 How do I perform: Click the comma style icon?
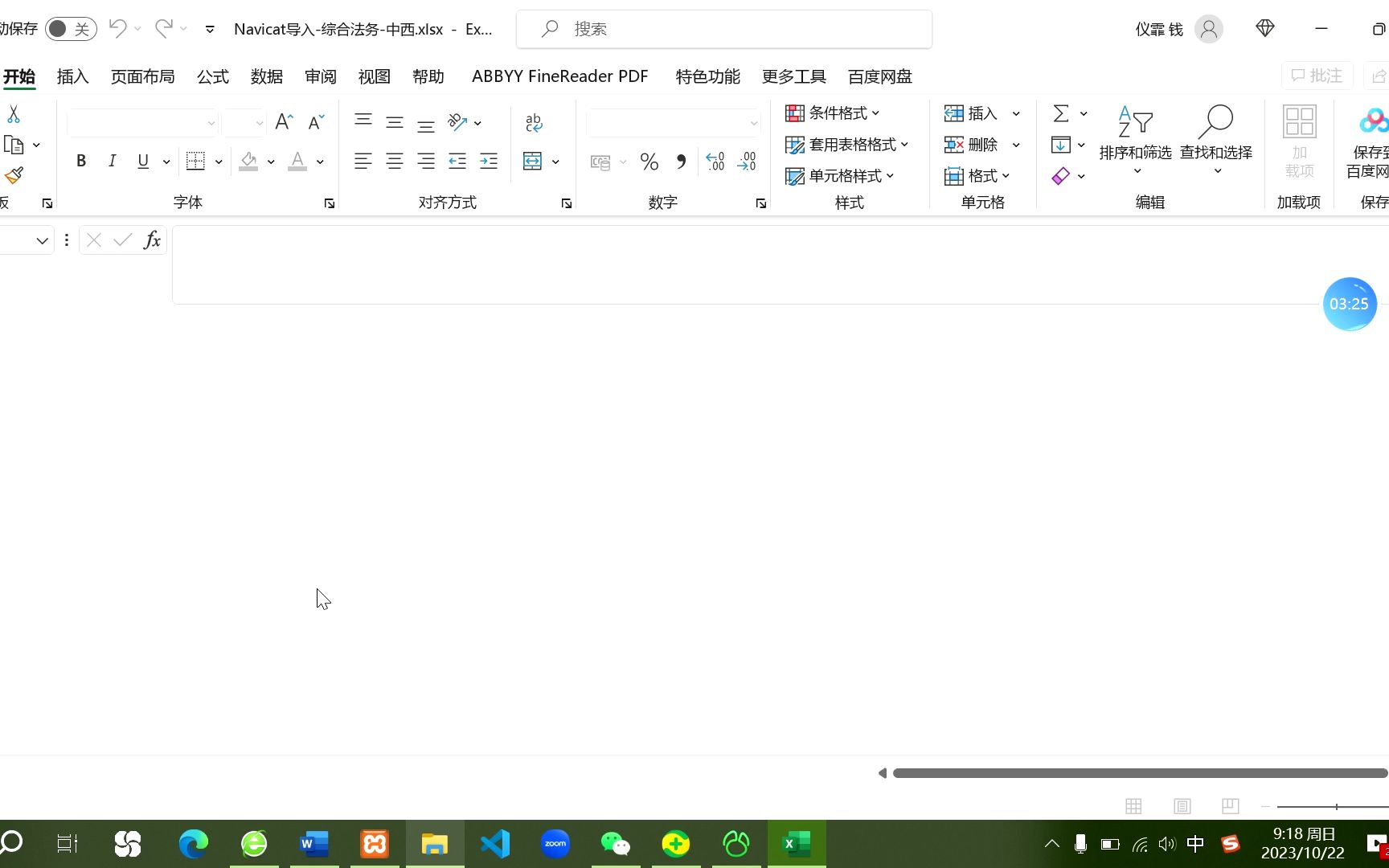point(681,162)
